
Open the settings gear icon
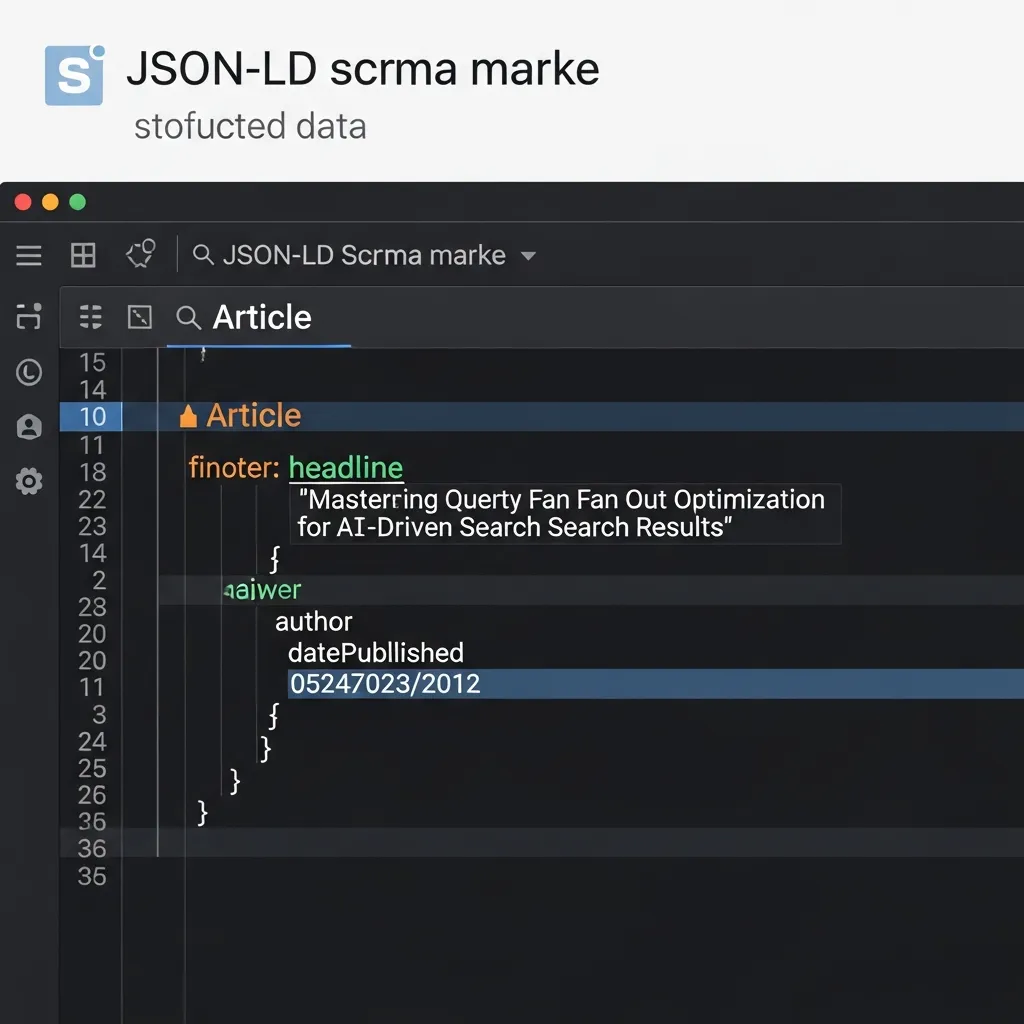pyautogui.click(x=28, y=482)
